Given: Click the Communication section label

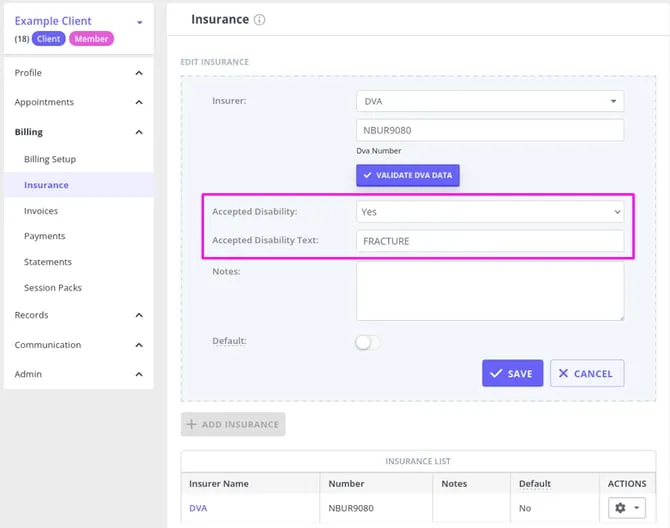Looking at the screenshot, I should pyautogui.click(x=47, y=345).
